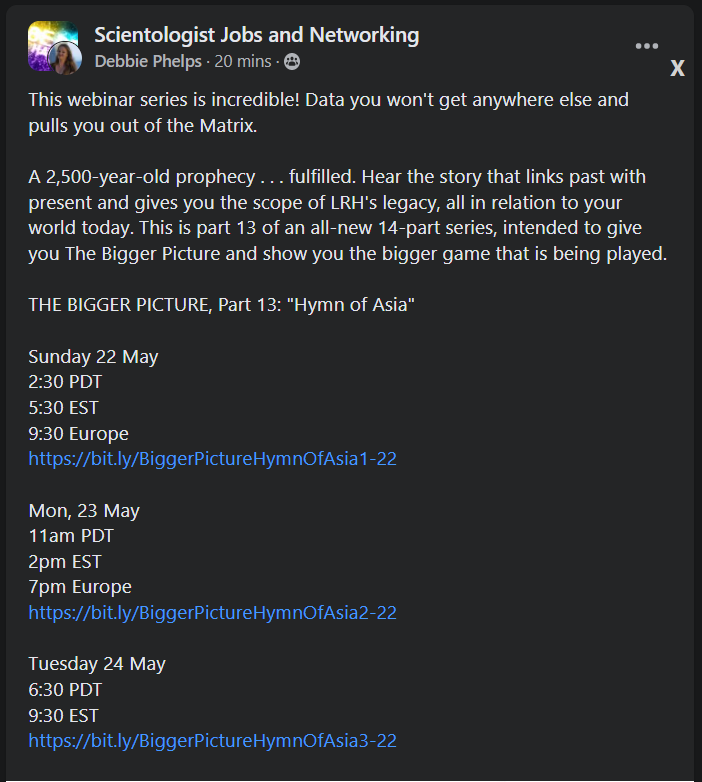The width and height of the screenshot is (702, 782).
Task: Open the BiggerPictureHymnOfAsia3-22 bit.ly link
Action: coord(213,741)
